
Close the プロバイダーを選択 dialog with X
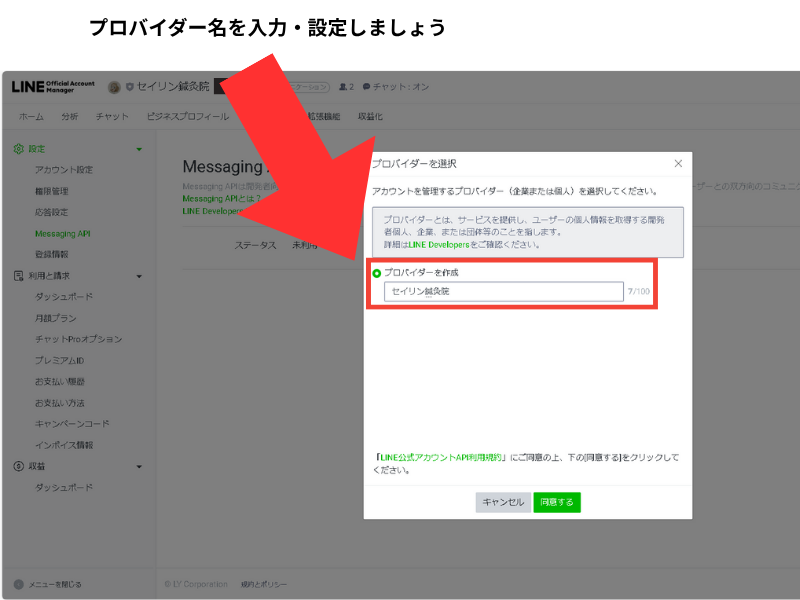click(x=678, y=163)
